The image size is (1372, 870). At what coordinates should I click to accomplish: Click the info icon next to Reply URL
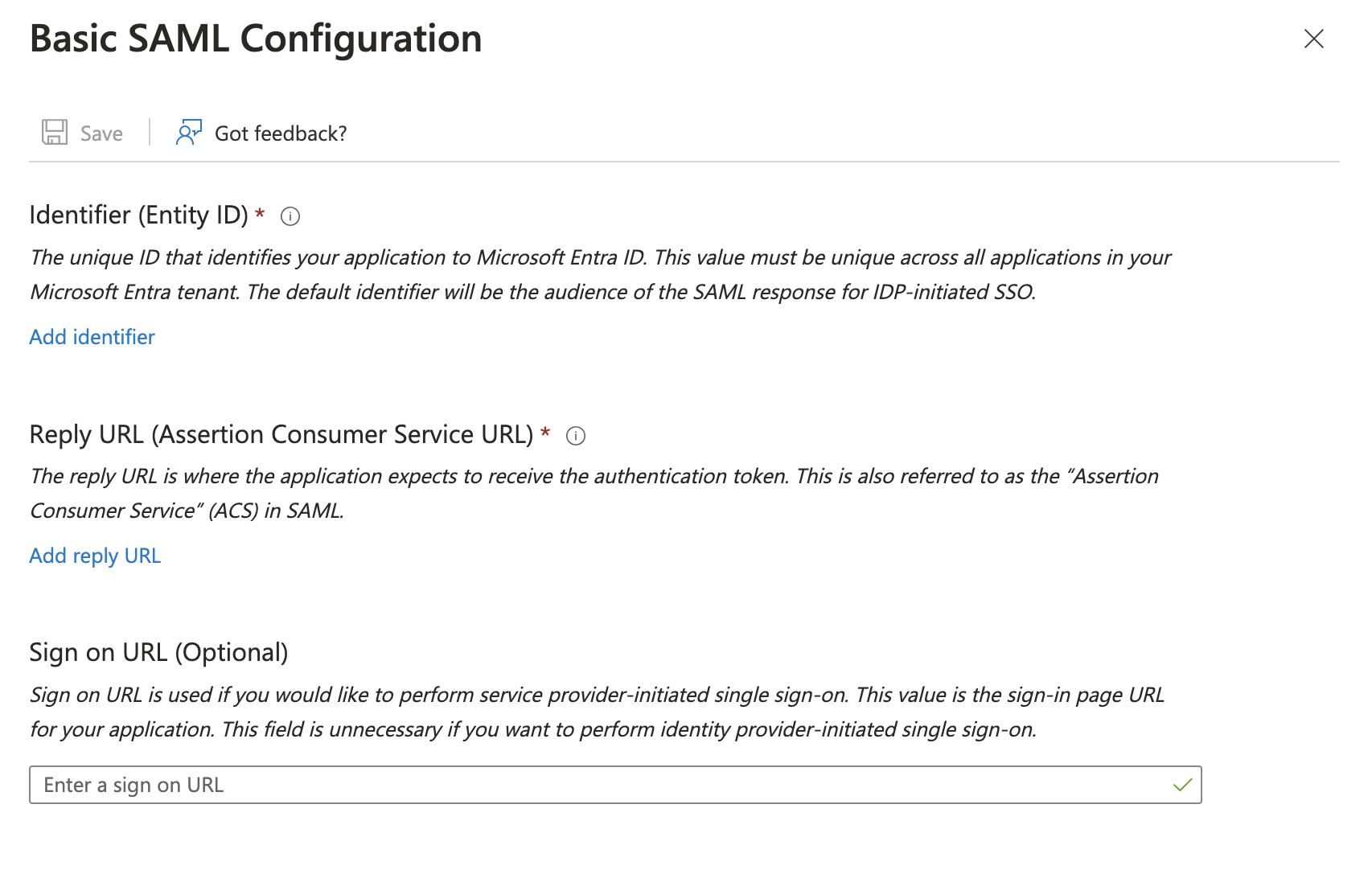575,436
